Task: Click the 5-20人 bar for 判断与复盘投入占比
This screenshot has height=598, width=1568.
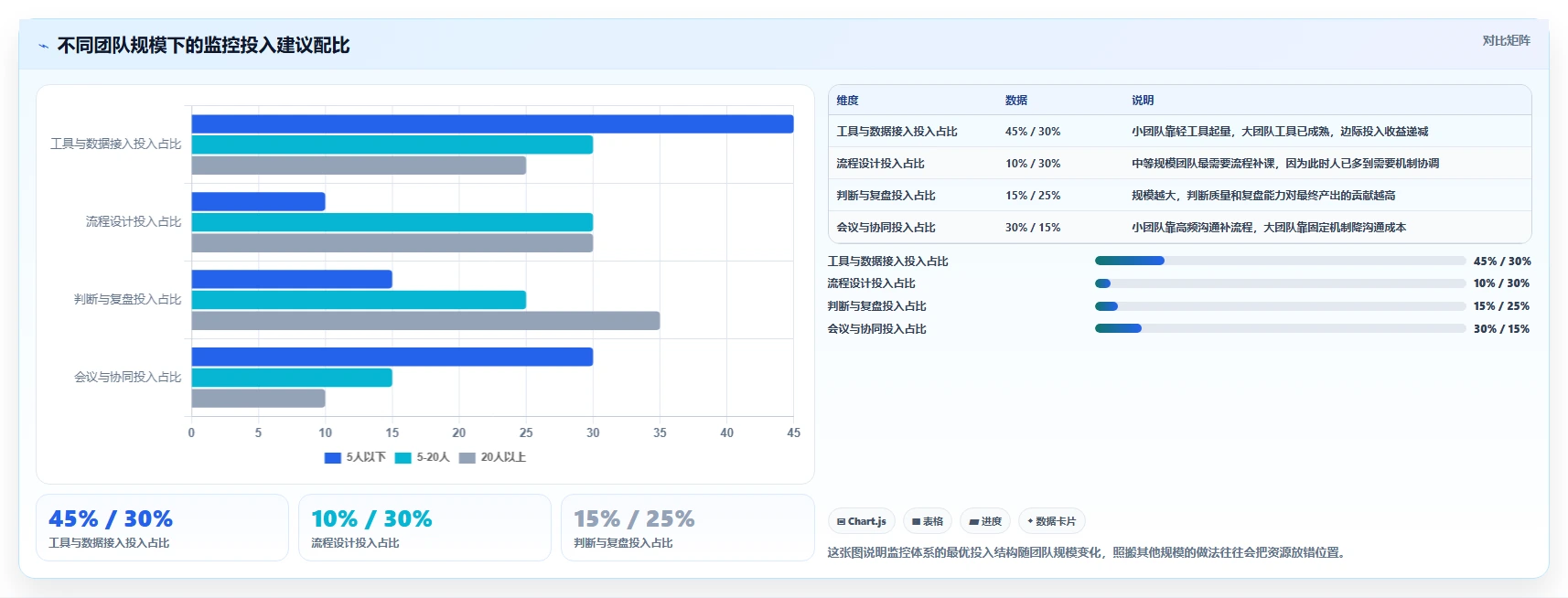Action: point(359,300)
